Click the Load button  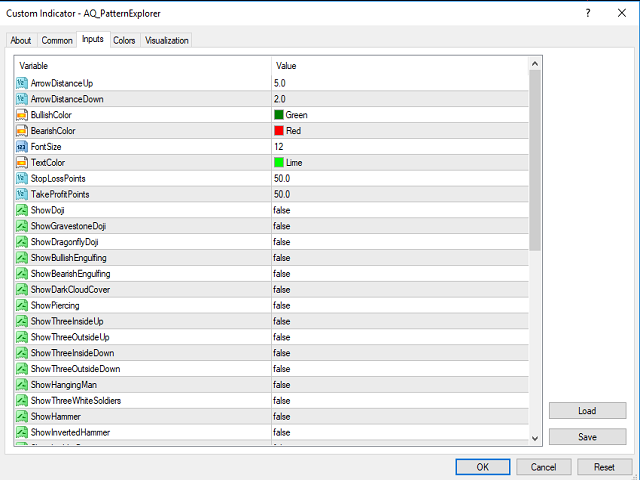click(x=587, y=411)
